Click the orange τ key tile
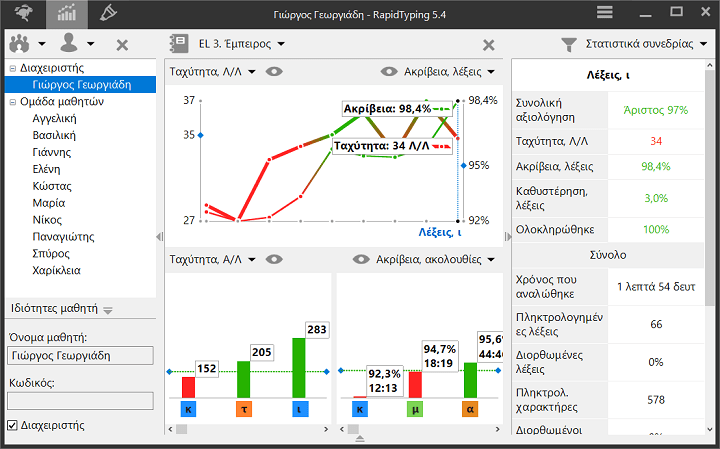The image size is (720, 449). [x=244, y=409]
